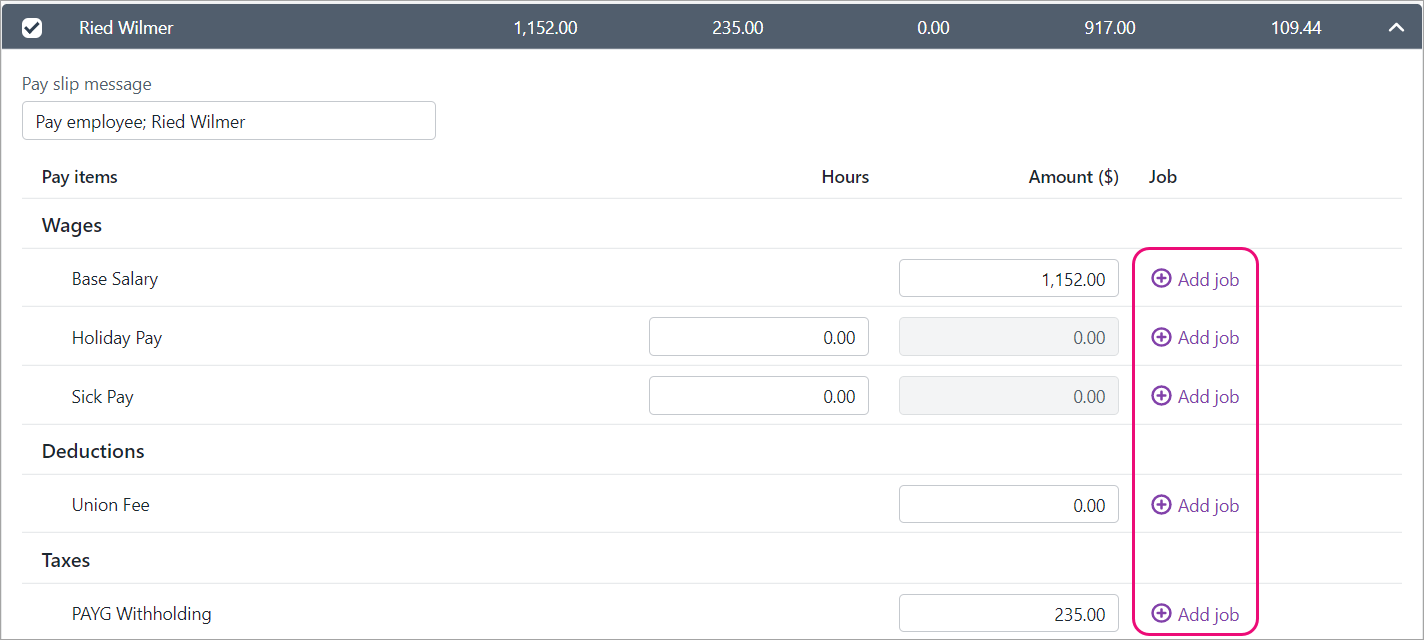
Task: Click the Hours column header
Action: coord(845,177)
